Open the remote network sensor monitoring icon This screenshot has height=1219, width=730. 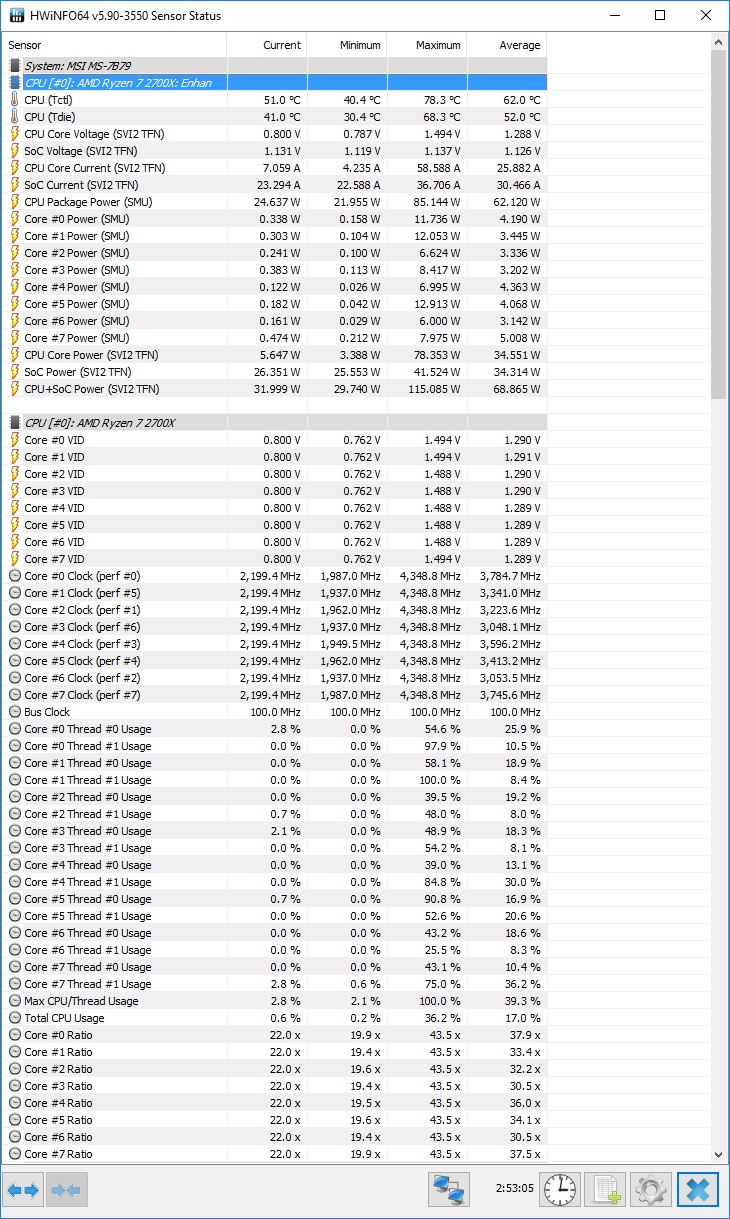pos(449,1190)
